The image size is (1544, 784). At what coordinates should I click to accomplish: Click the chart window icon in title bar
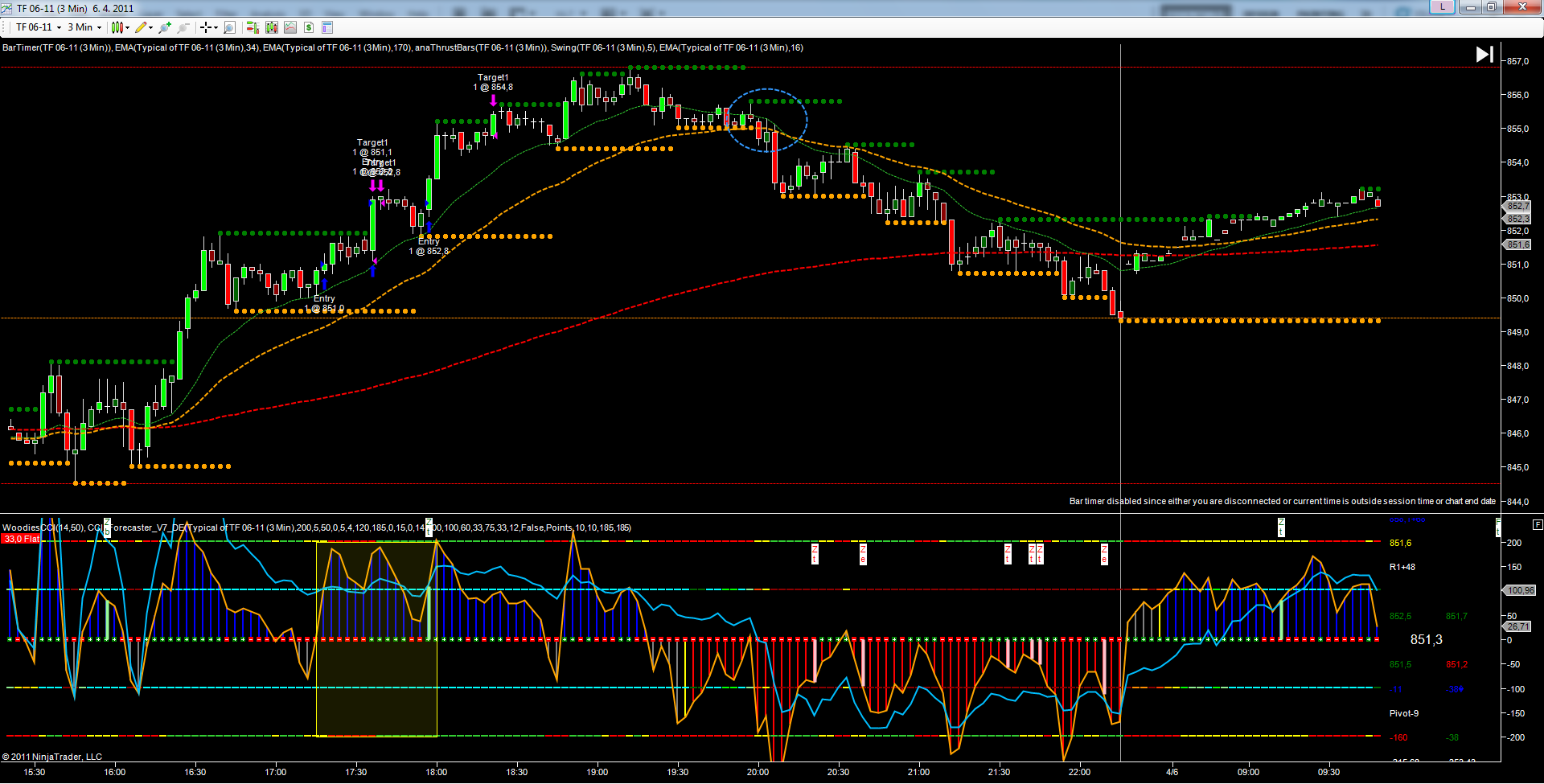[7, 8]
